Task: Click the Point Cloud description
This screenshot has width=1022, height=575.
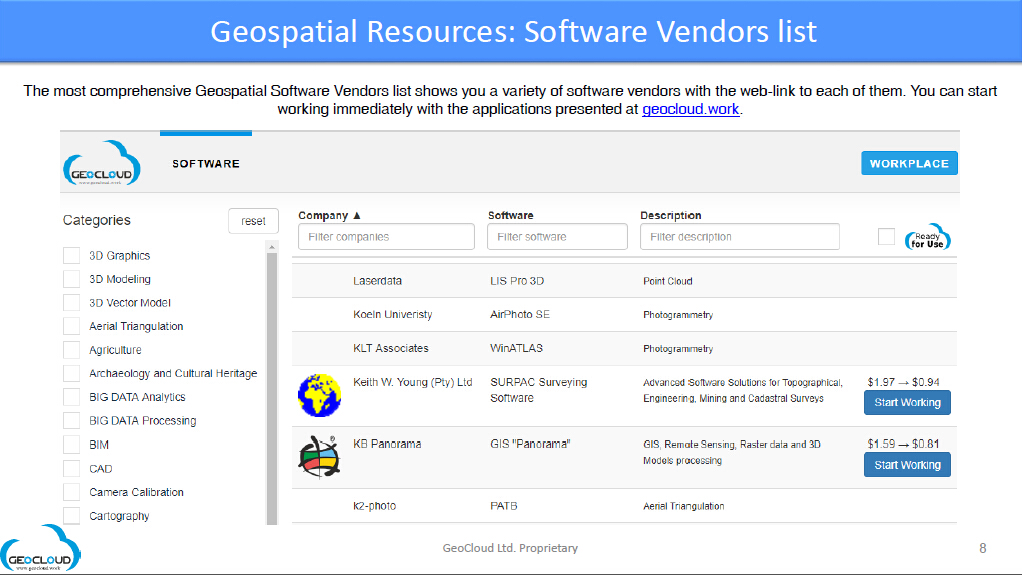Action: pos(667,281)
